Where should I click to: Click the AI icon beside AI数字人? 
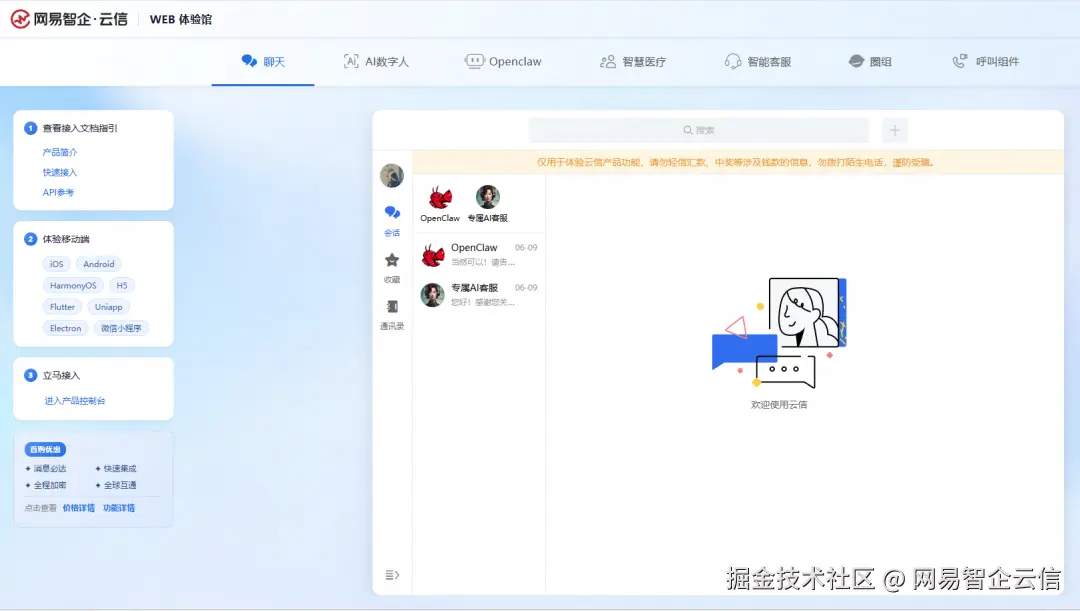(x=351, y=61)
